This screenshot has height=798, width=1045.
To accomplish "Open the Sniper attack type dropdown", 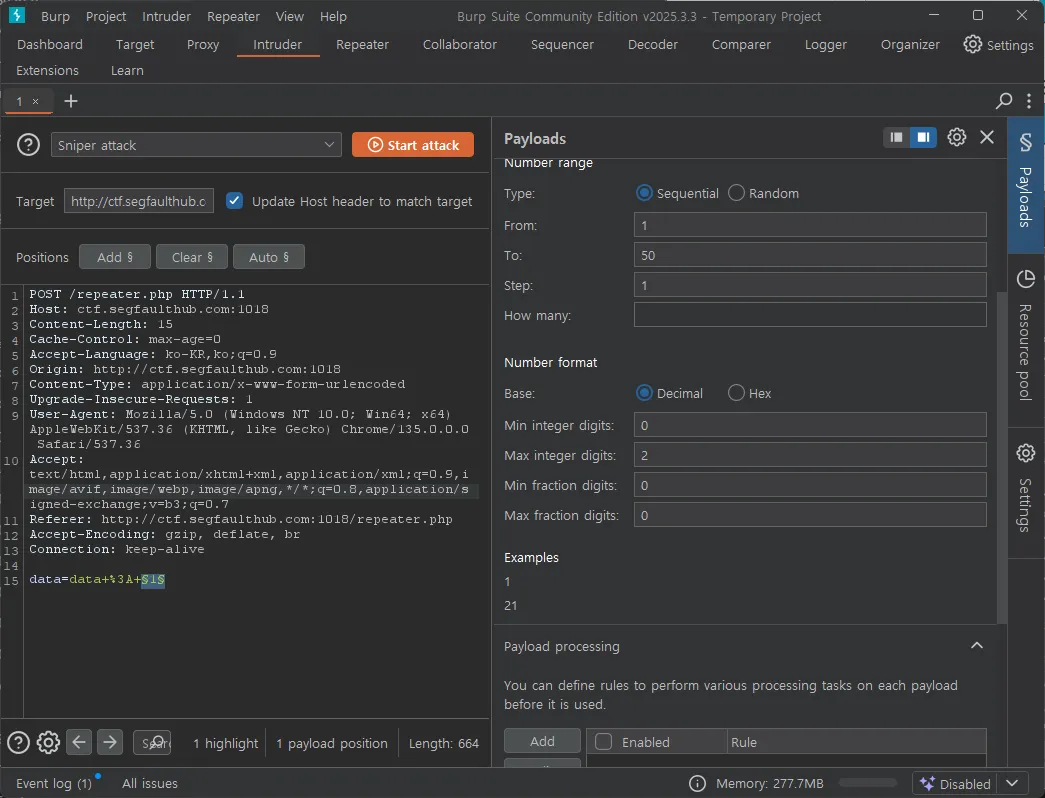I will pyautogui.click(x=196, y=145).
